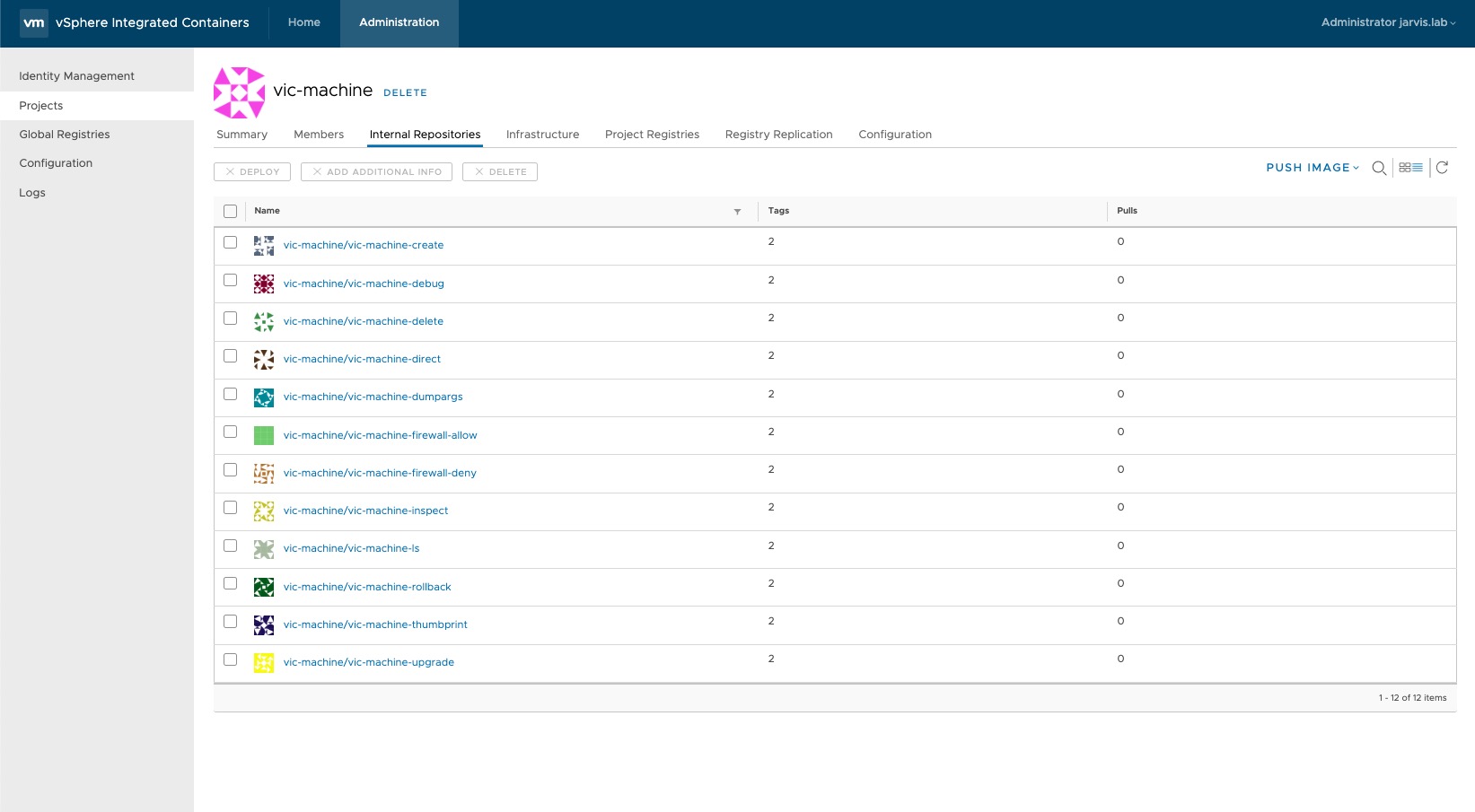
Task: Click the vic-machine-firewall-deny repository icon
Action: point(264,473)
